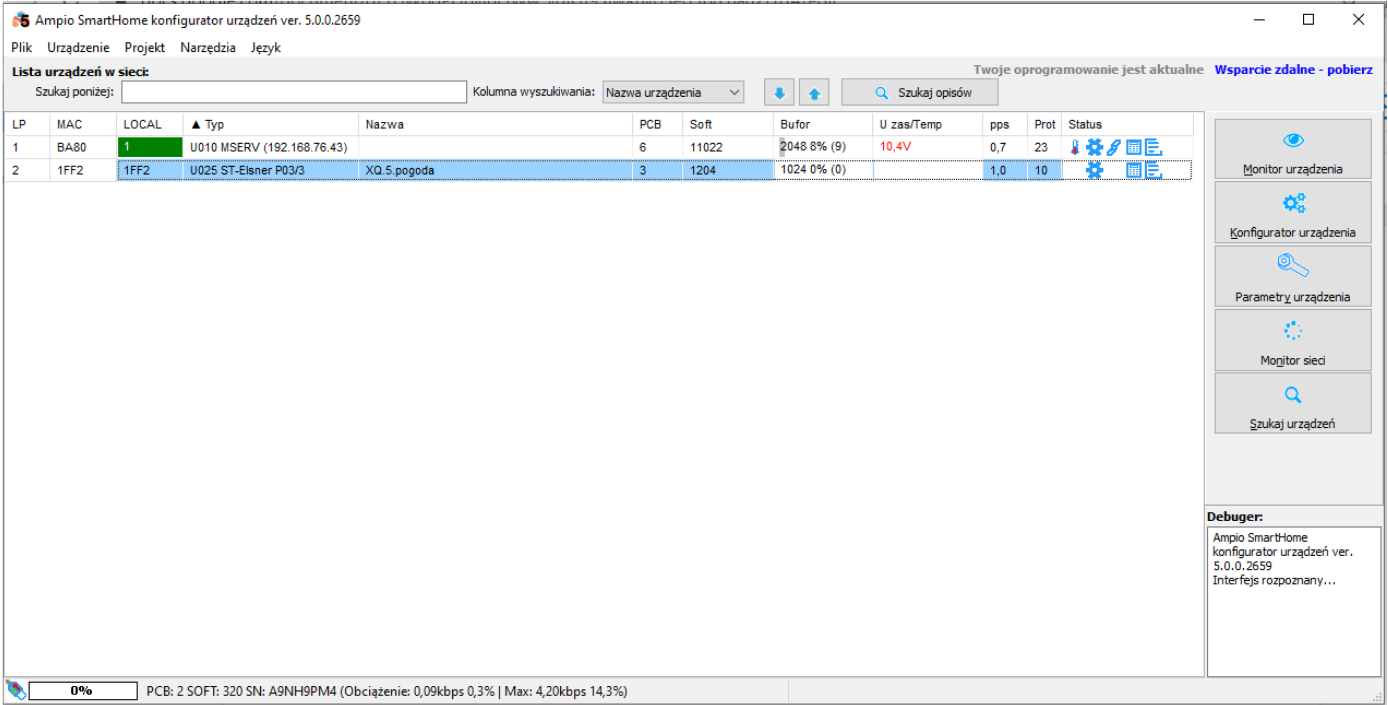Sort by the PCB column header
This screenshot has height=705, width=1388.
point(658,124)
